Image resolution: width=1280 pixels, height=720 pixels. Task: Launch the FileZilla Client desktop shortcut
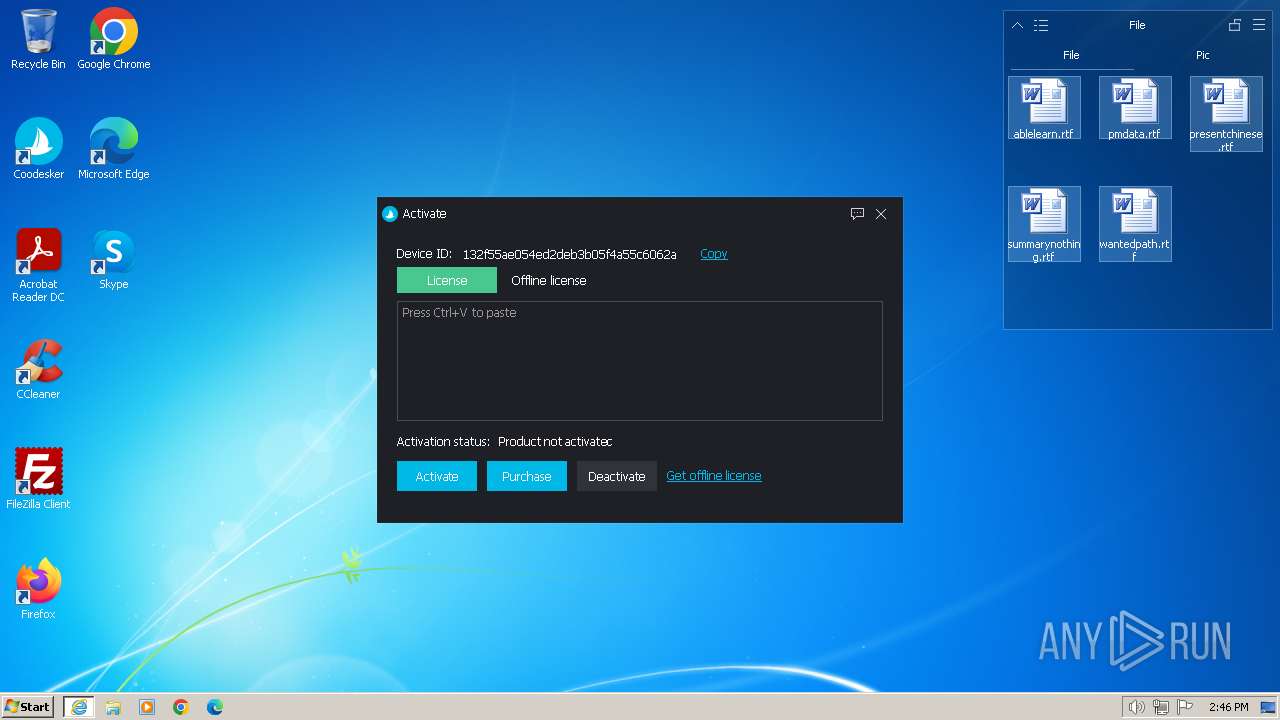[38, 480]
